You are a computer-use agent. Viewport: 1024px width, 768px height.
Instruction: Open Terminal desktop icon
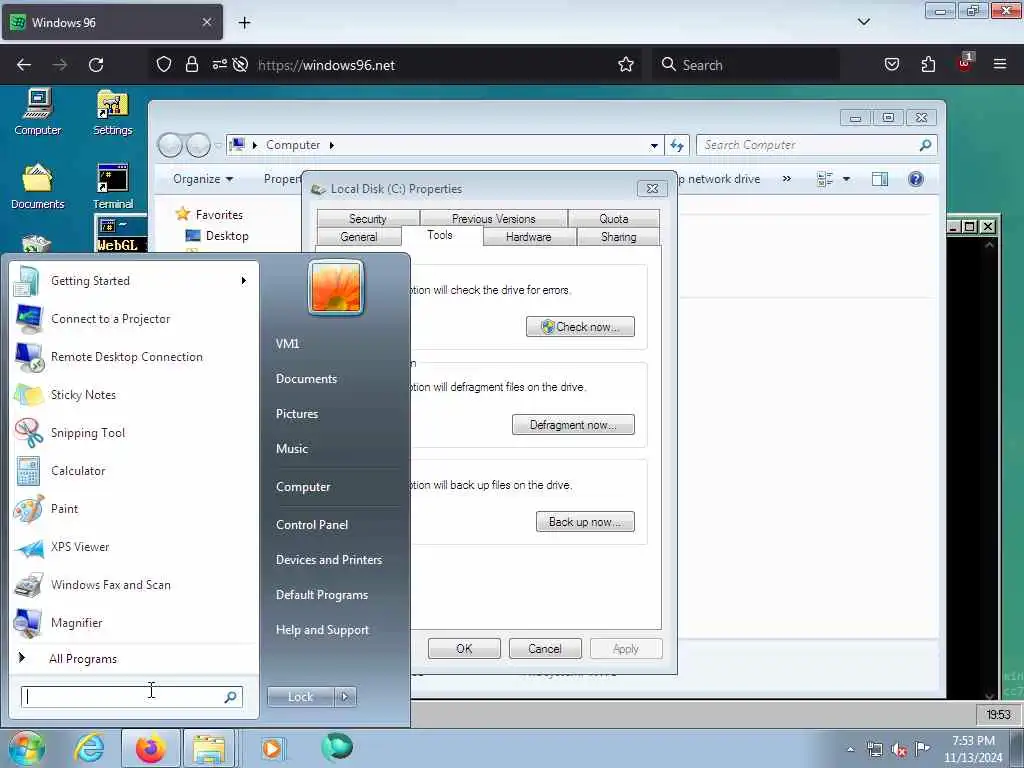coord(112,187)
